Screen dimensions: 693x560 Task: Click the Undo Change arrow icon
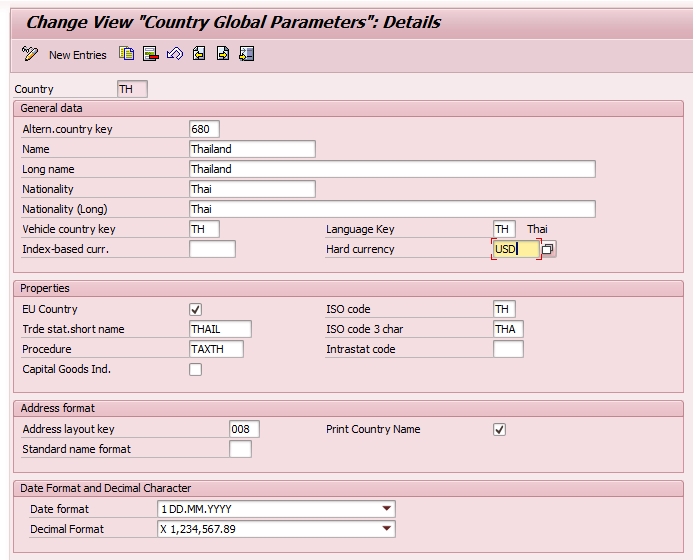click(175, 54)
